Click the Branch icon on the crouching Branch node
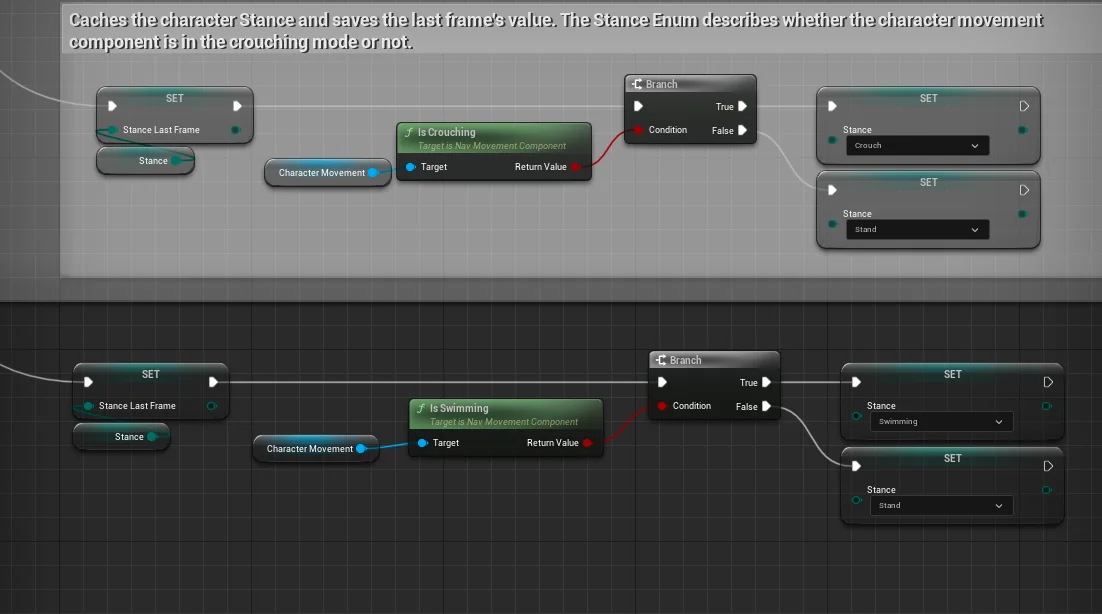 coord(637,84)
